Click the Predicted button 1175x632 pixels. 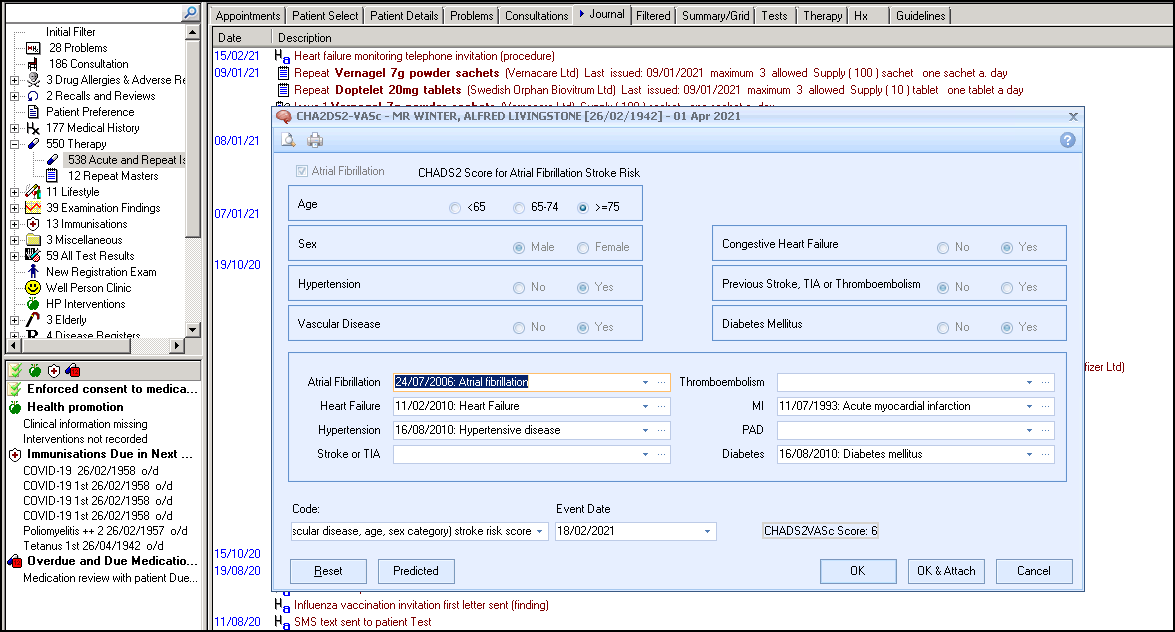click(x=416, y=571)
